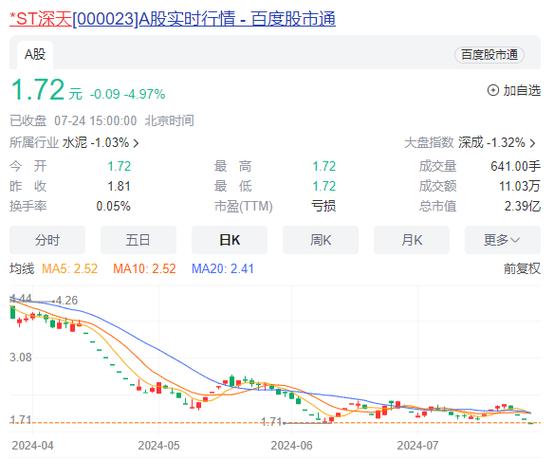This screenshot has height=459, width=554.
Task: Open the *ST深天[000023] title link
Action: coord(172,19)
